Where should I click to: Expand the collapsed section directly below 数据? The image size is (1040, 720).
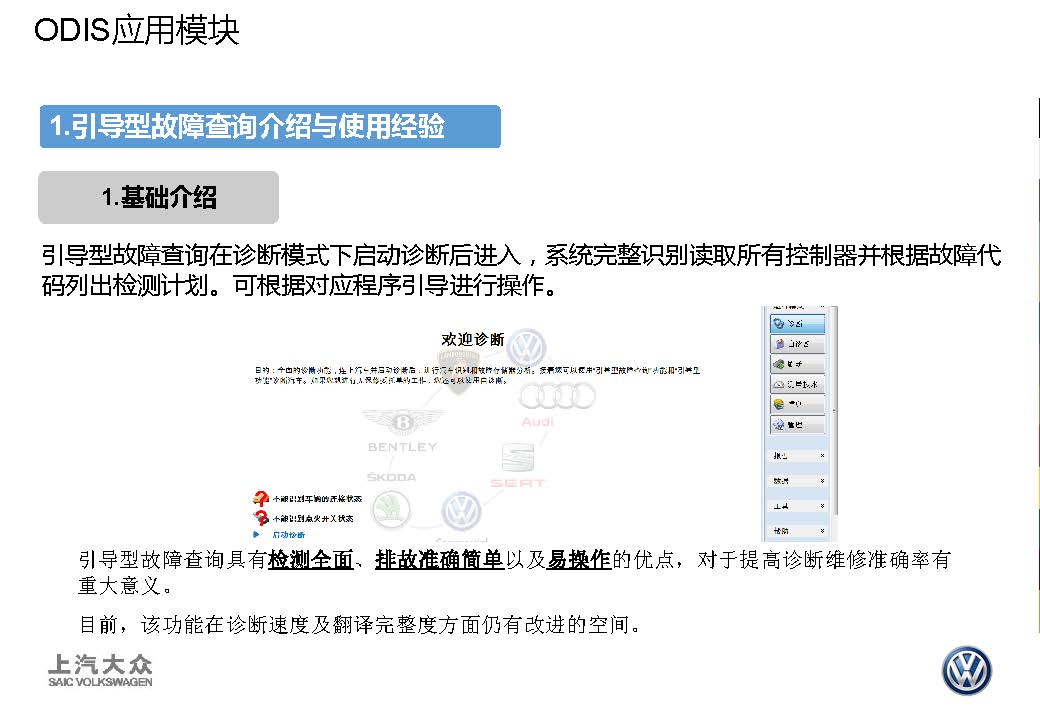click(x=799, y=506)
